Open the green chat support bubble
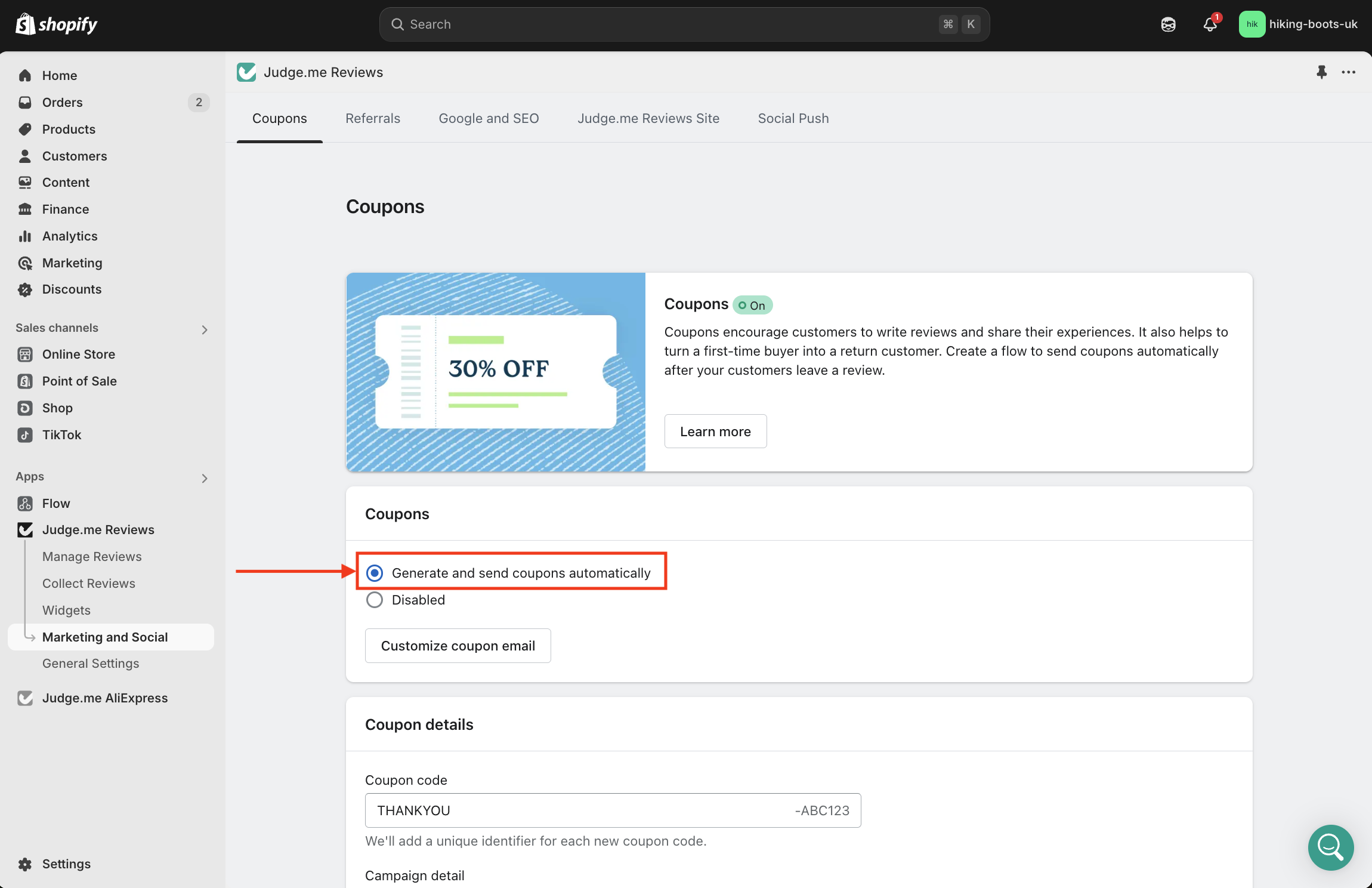Screen dimensions: 1372x888 point(1330,847)
